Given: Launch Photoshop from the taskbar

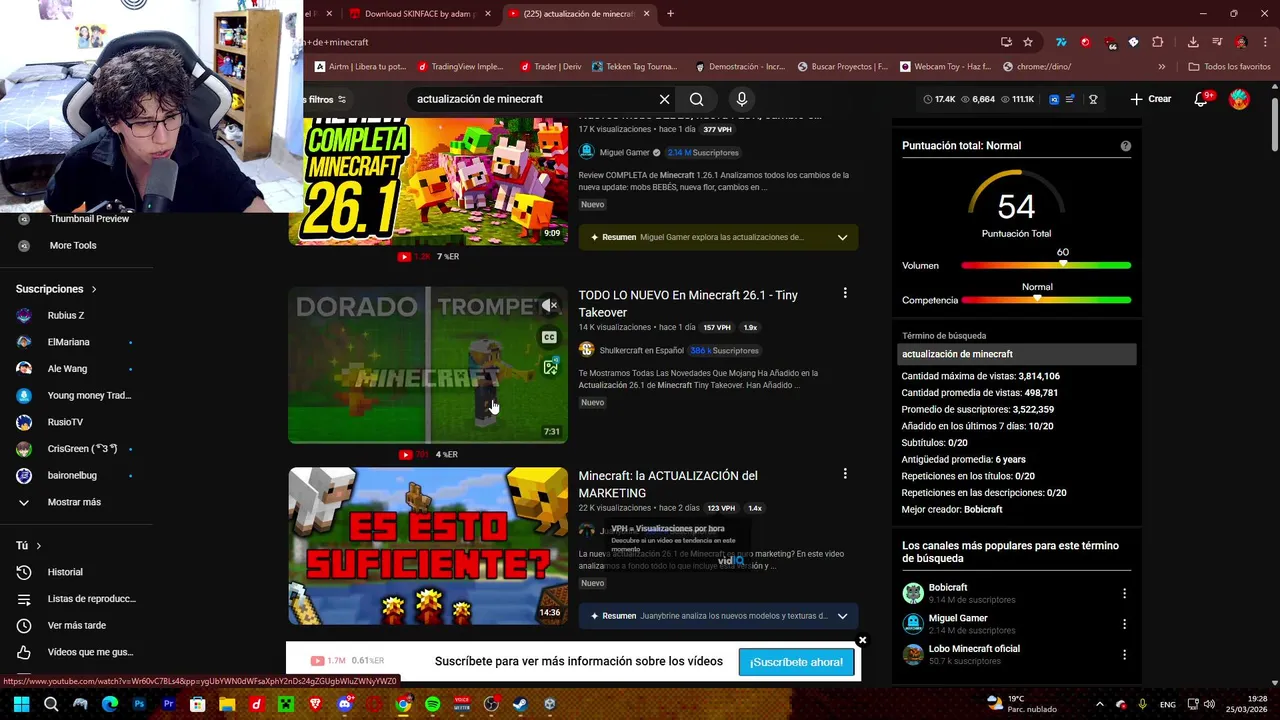Looking at the screenshot, I should click(x=139, y=704).
